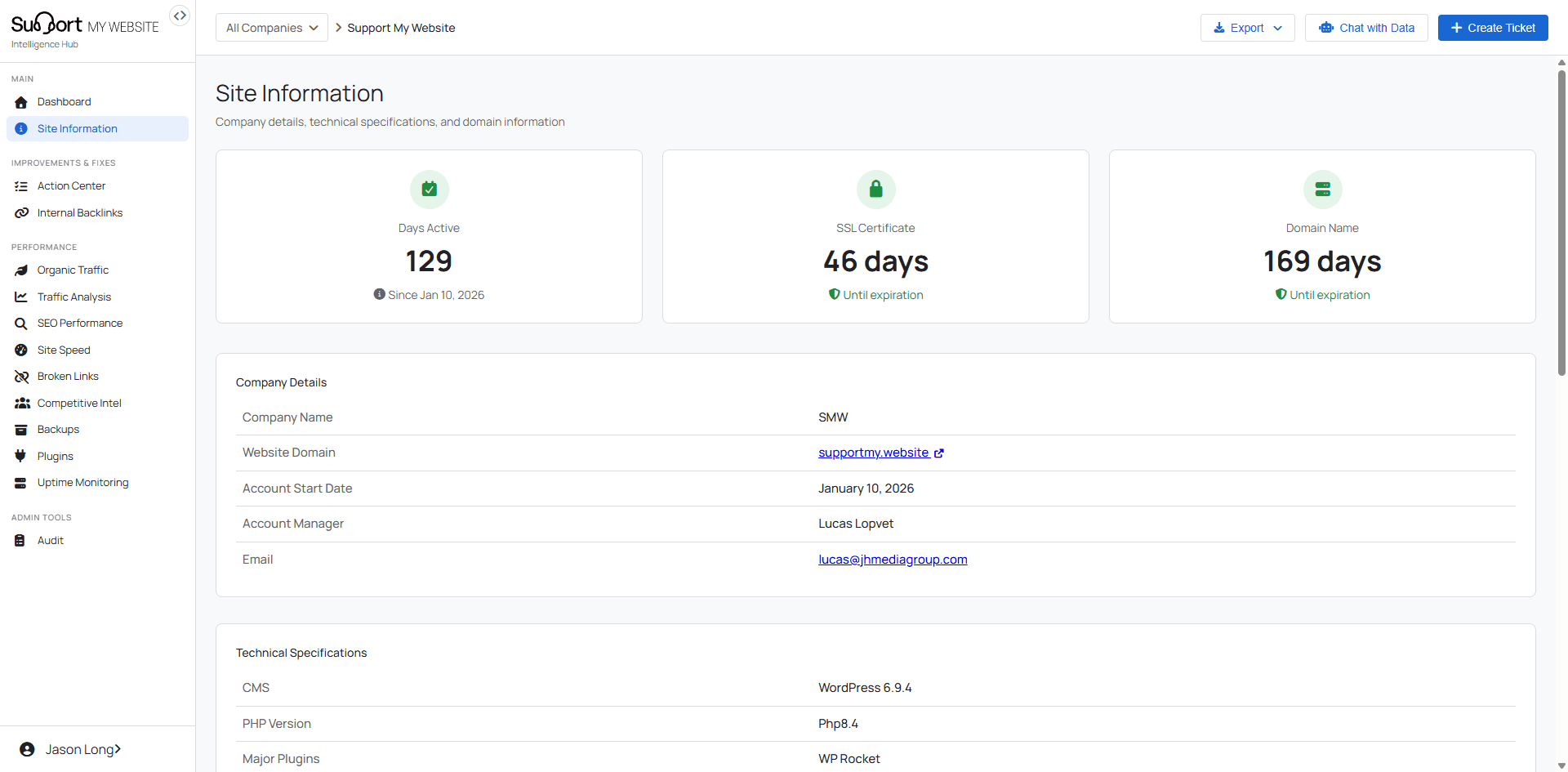
Task: Click the Php8.4 value
Action: point(838,724)
